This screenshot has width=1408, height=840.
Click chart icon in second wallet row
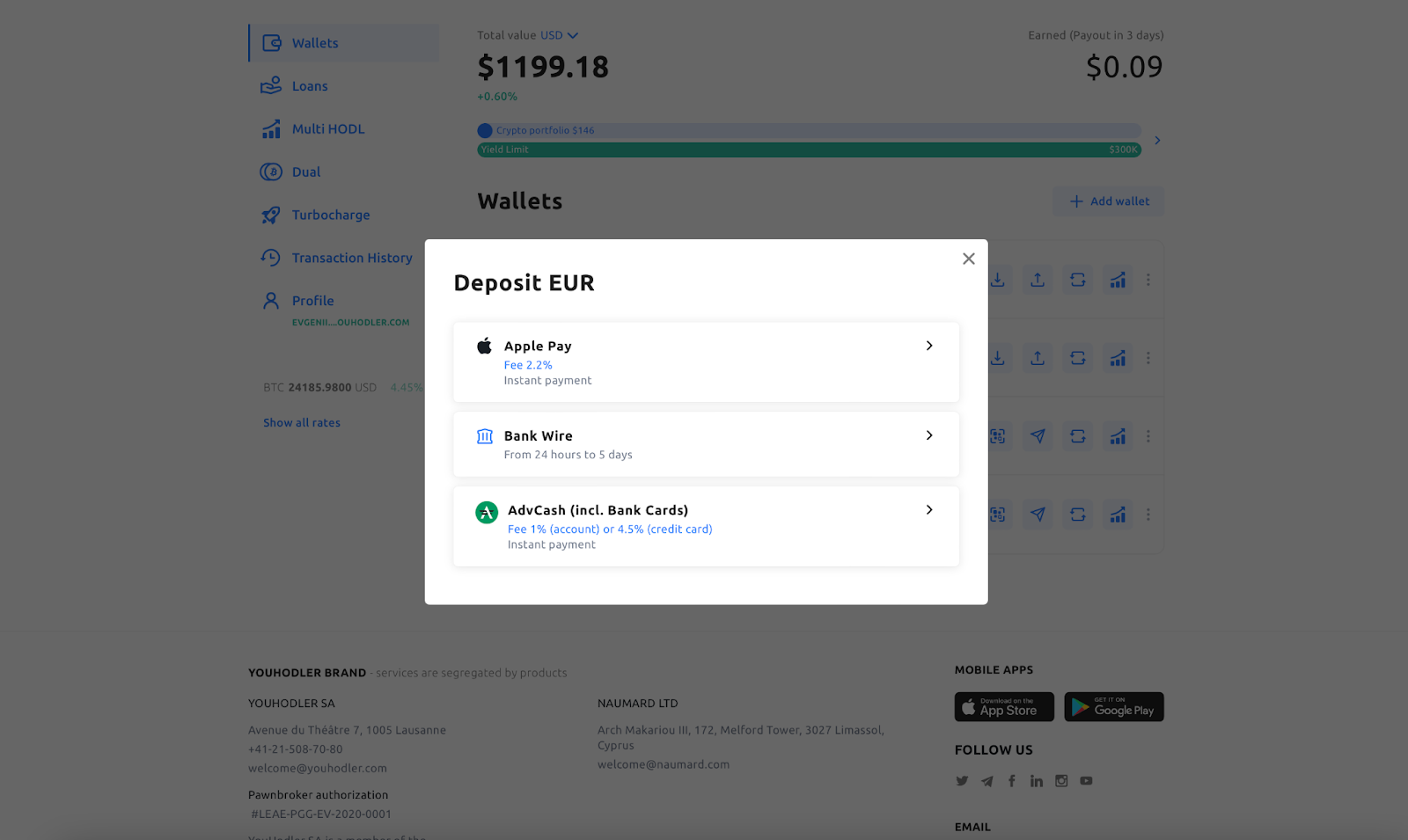[x=1118, y=358]
